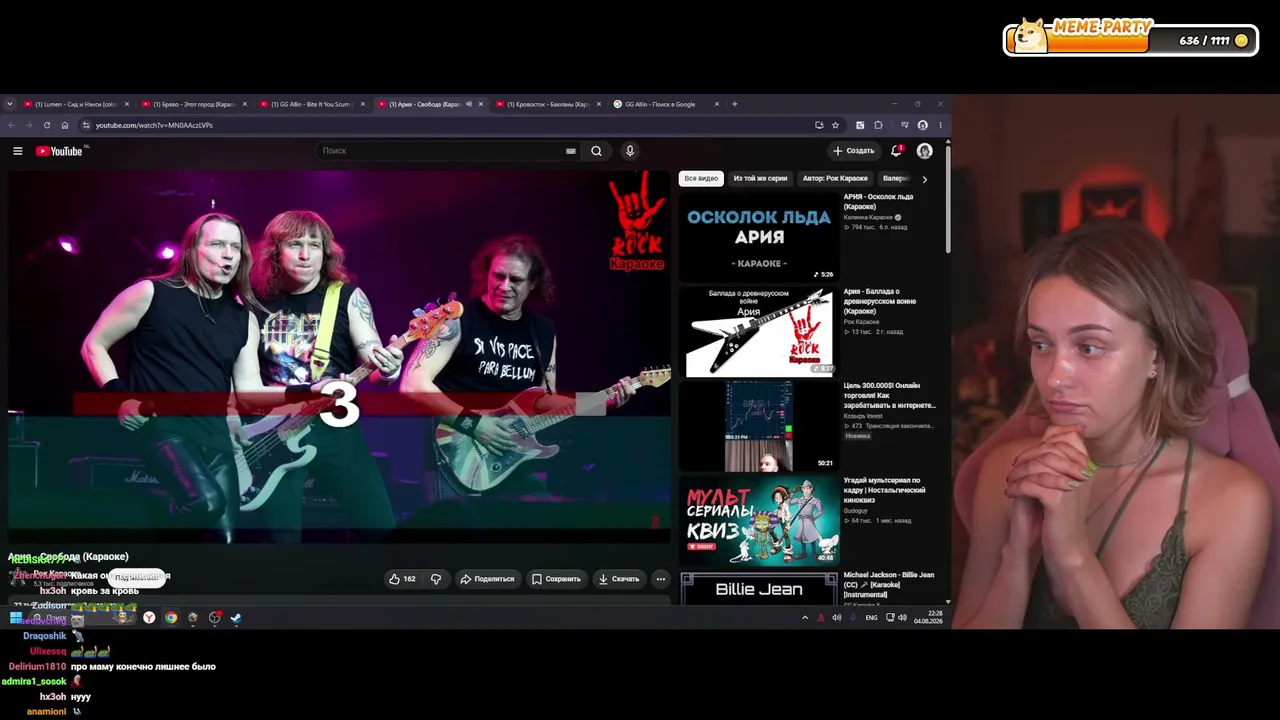Expand the browser tab search dropdown
Screen dimensions: 1280x720
click(10, 104)
